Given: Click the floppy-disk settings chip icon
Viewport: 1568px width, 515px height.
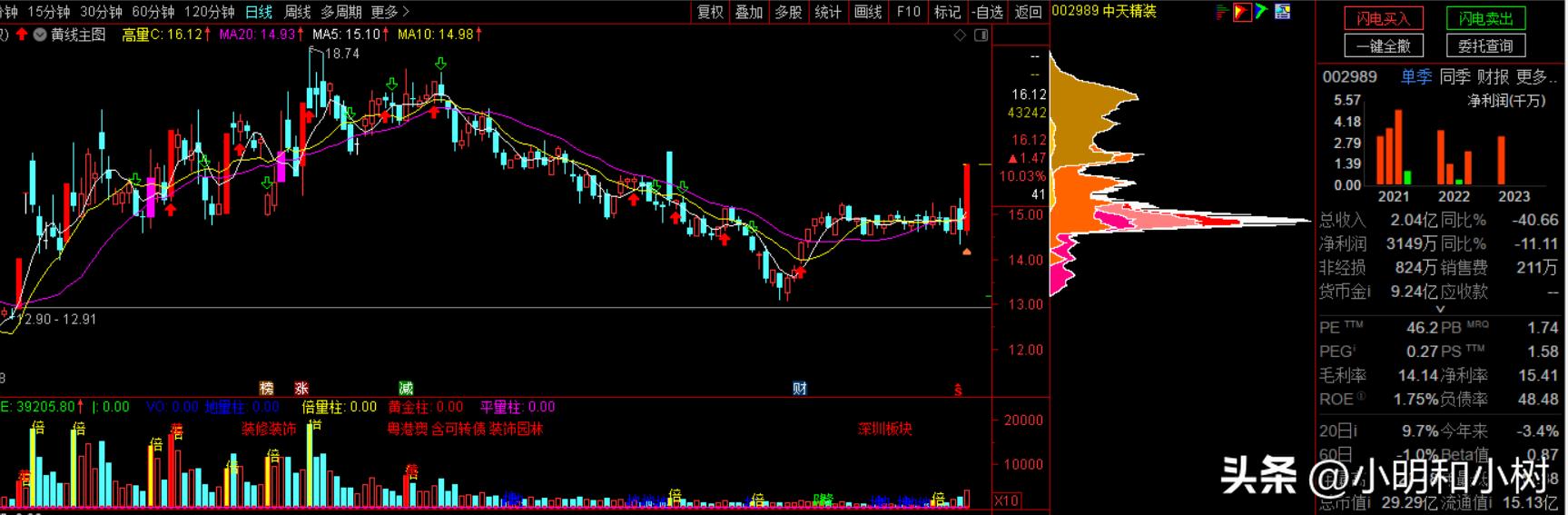Looking at the screenshot, I should click(1283, 12).
